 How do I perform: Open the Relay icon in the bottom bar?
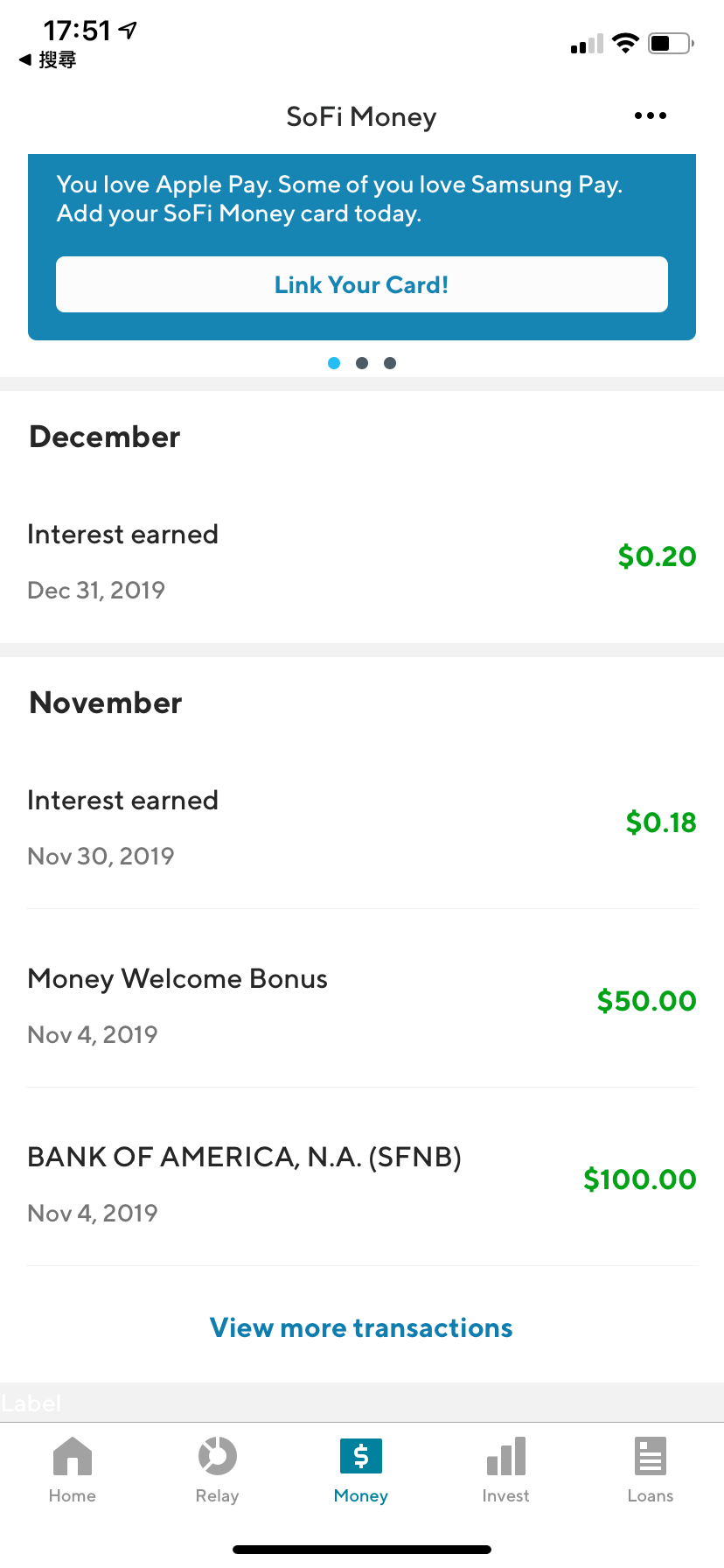[x=217, y=1457]
